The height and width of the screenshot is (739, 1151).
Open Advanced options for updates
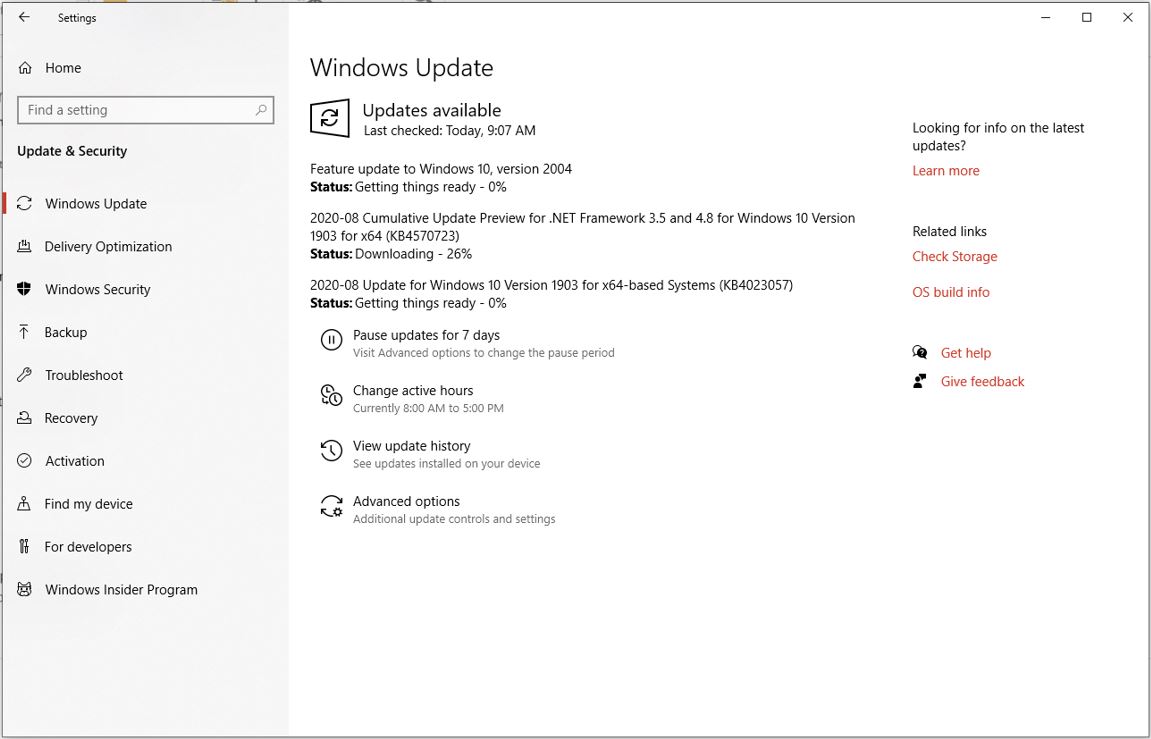(406, 501)
